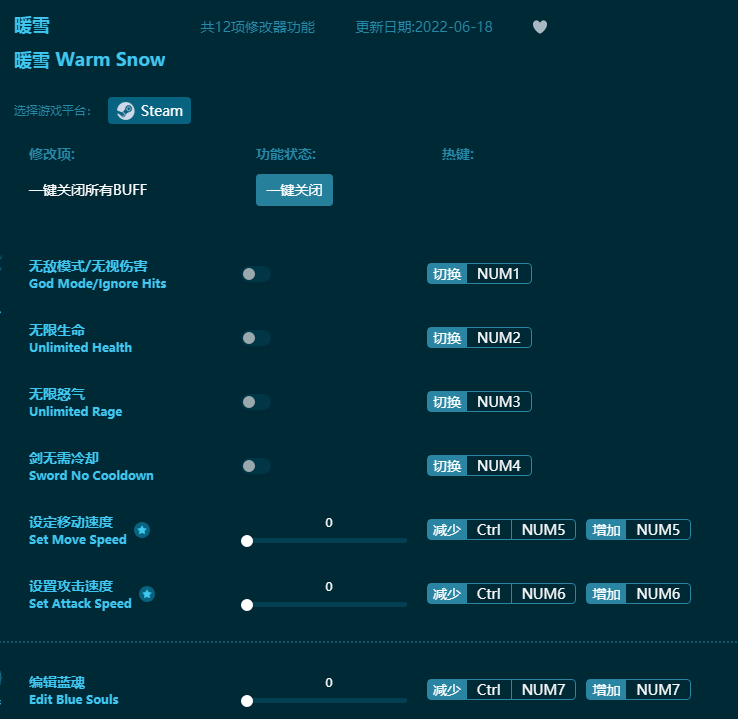738x719 pixels.
Task: Click 共12项修改器功能 text
Action: click(257, 27)
